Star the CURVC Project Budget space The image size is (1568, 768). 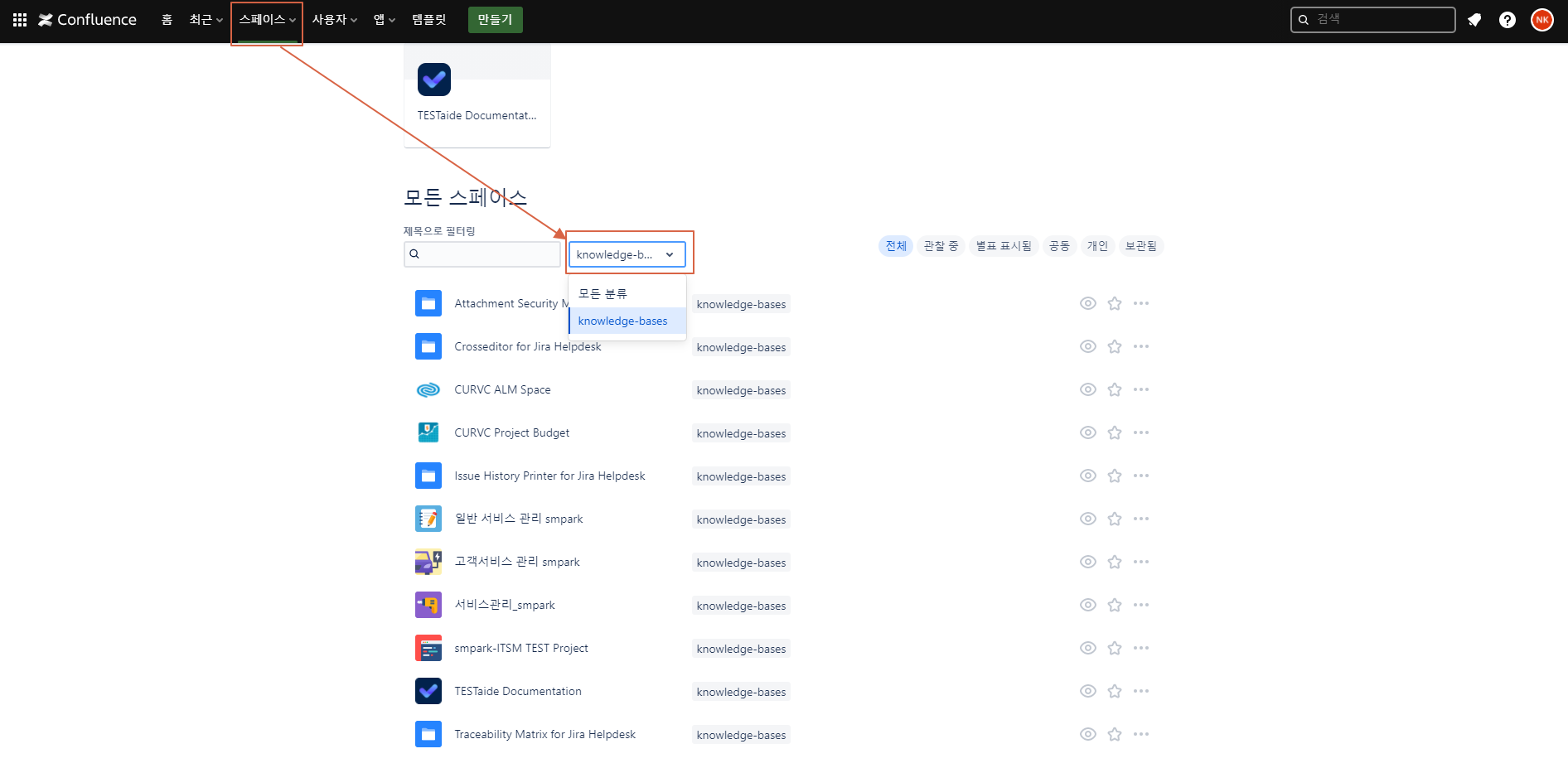1115,432
